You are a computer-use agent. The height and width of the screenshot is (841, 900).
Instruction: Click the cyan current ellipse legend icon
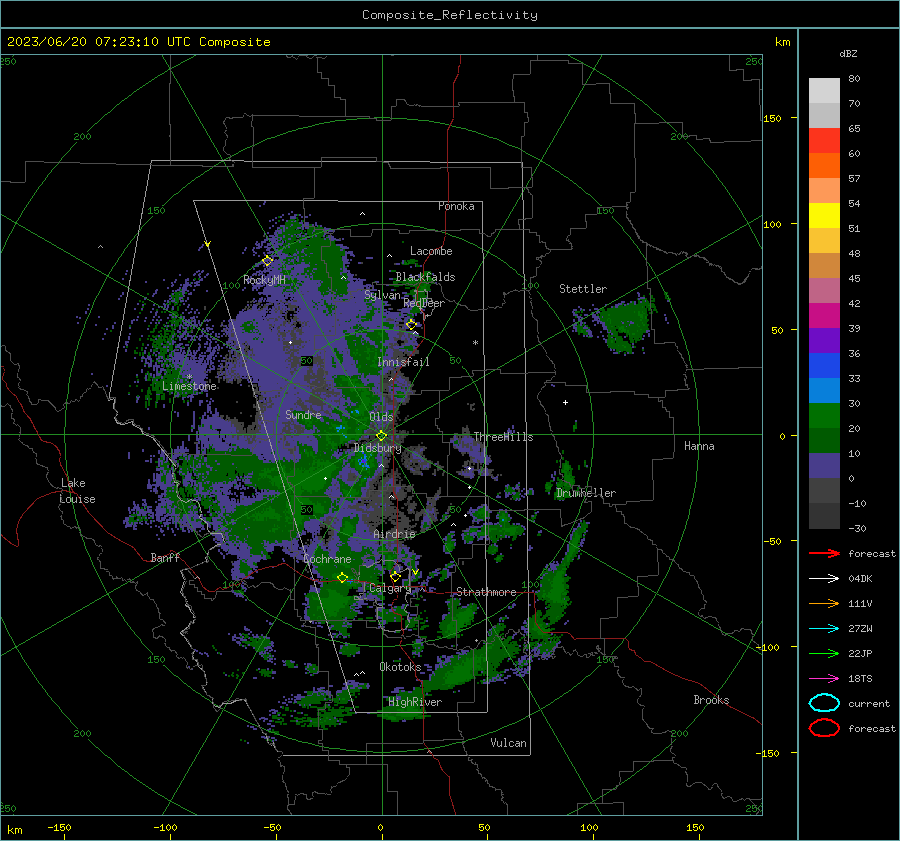click(x=824, y=703)
